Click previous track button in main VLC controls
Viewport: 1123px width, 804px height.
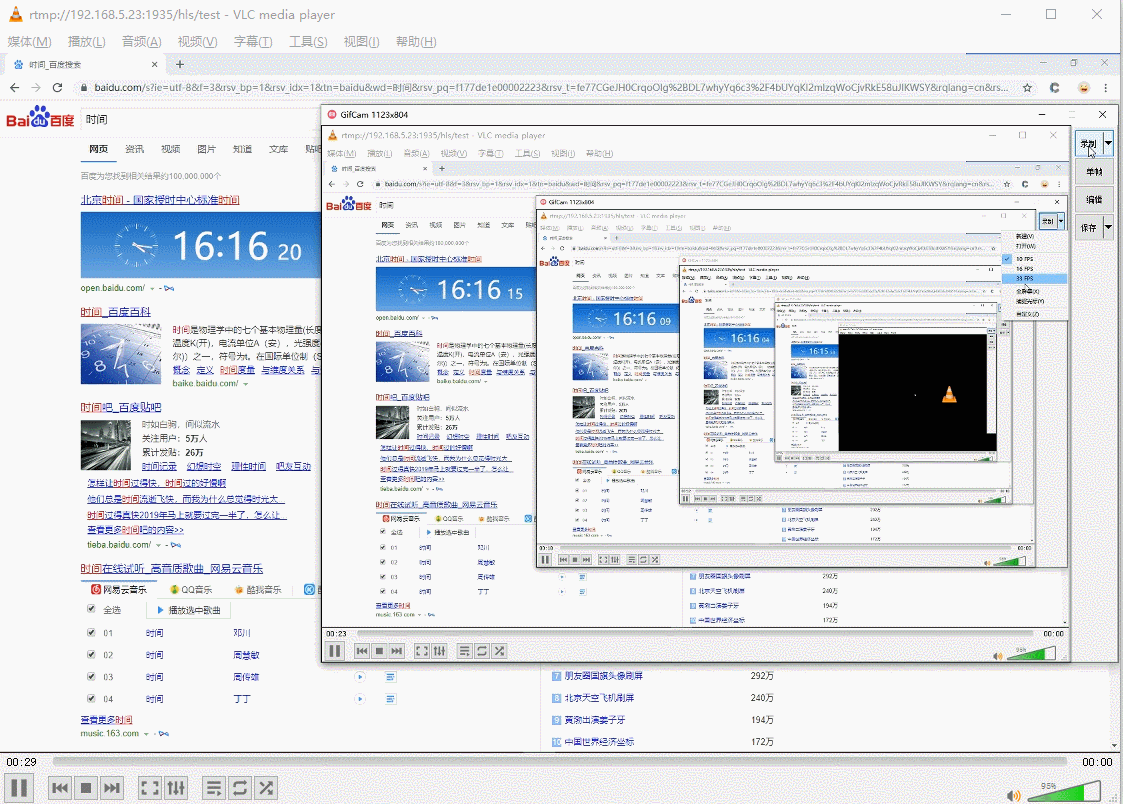click(x=60, y=788)
